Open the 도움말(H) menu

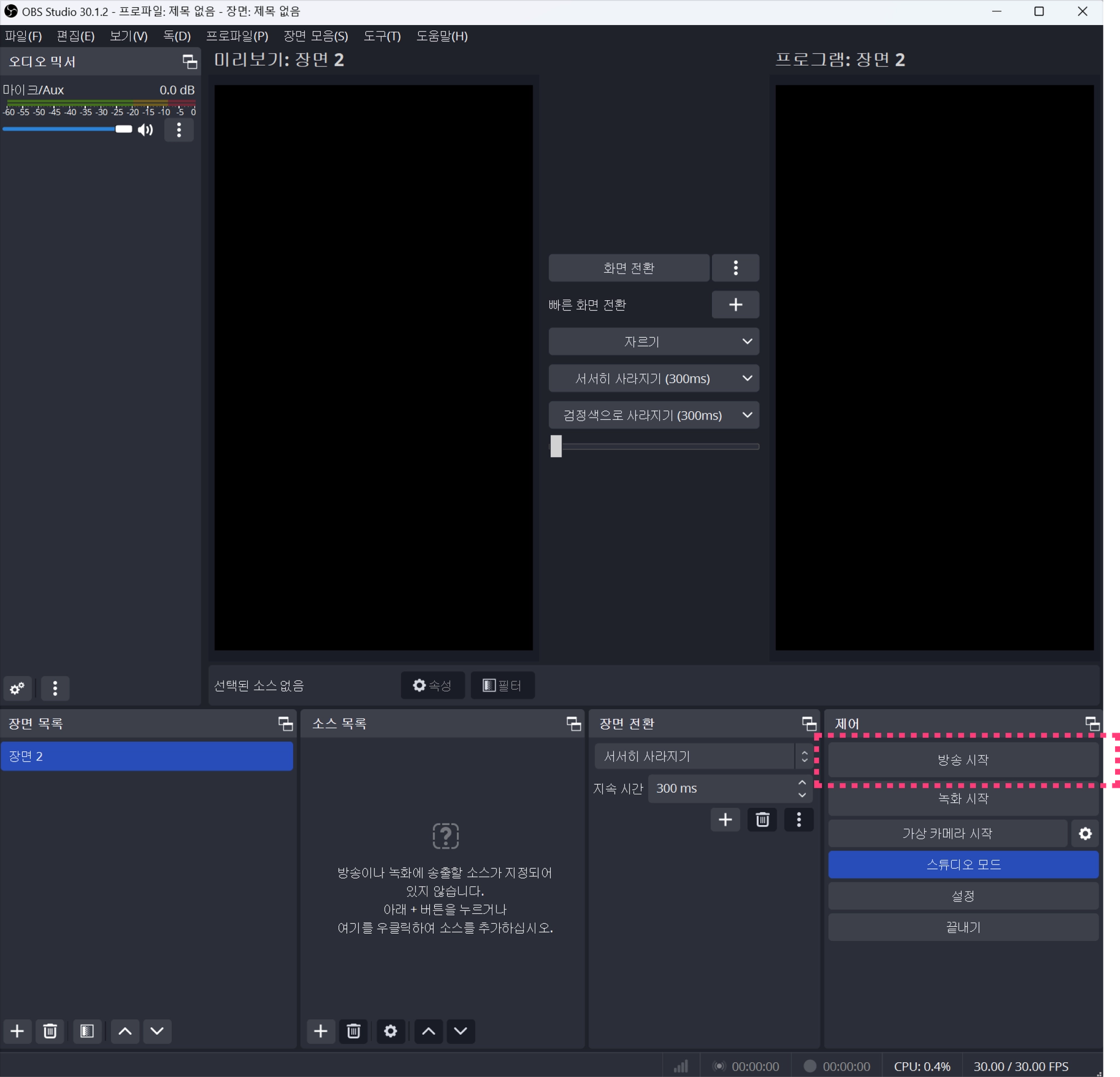(442, 36)
